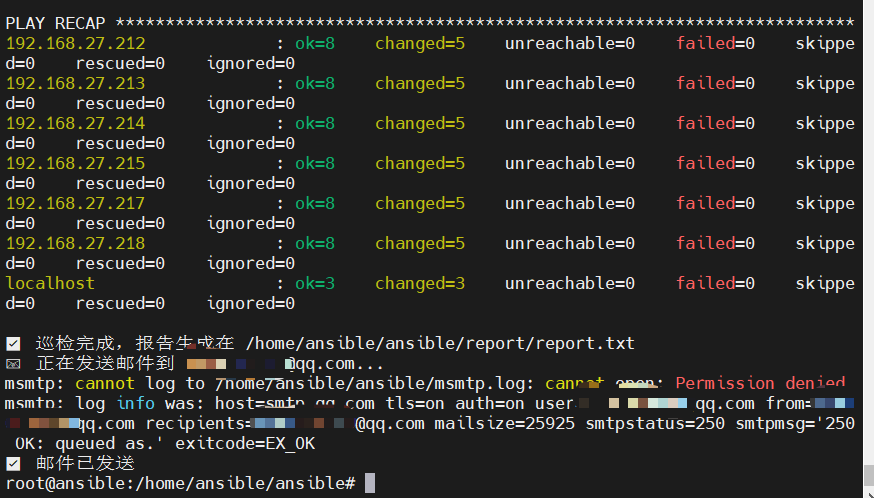Screen dimensions: 874x498
Task: Click exitcode=EX_OK in the msmtp log
Action: pos(245,443)
